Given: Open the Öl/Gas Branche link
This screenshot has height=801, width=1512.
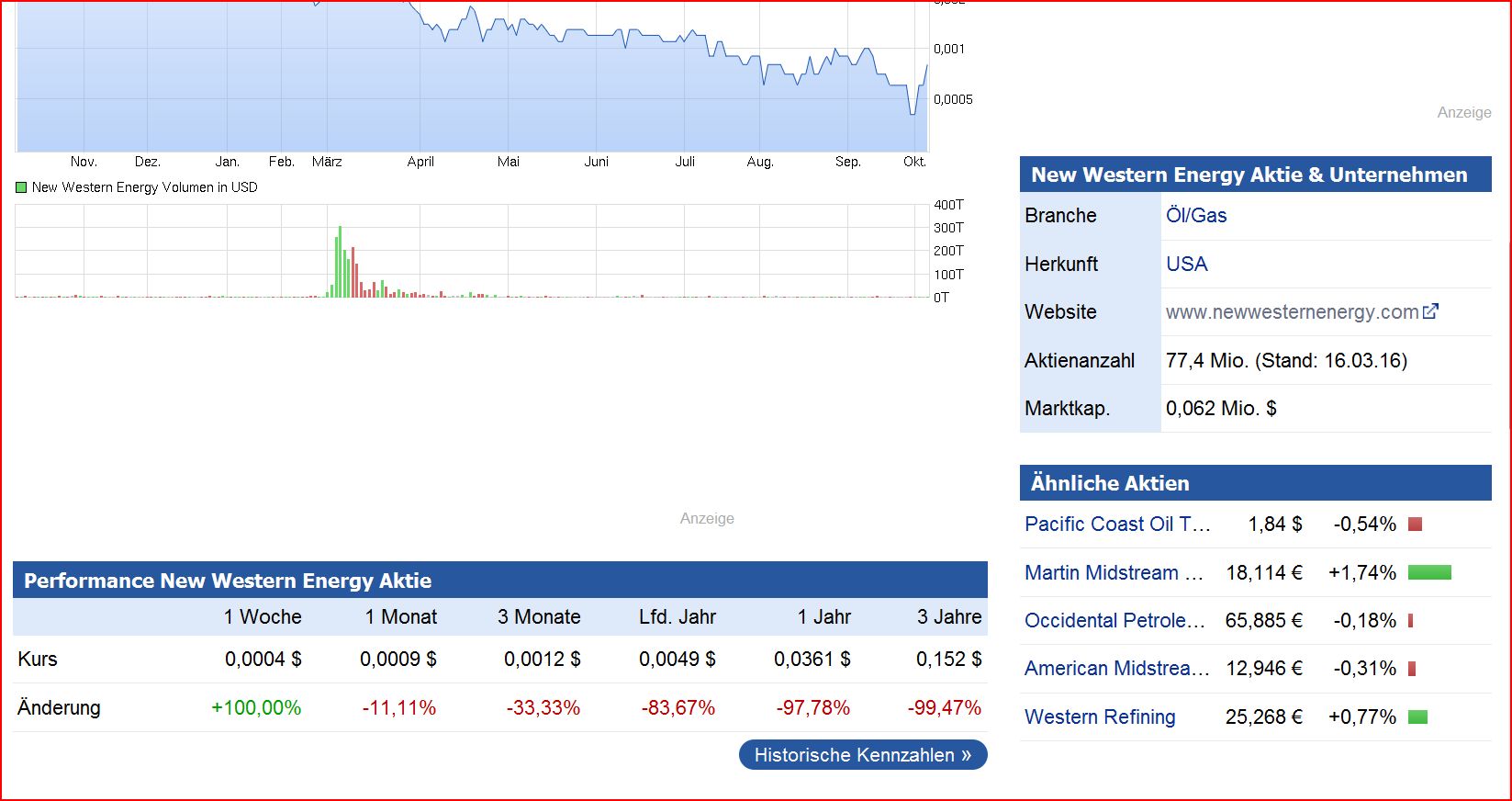Looking at the screenshot, I should (x=1195, y=216).
